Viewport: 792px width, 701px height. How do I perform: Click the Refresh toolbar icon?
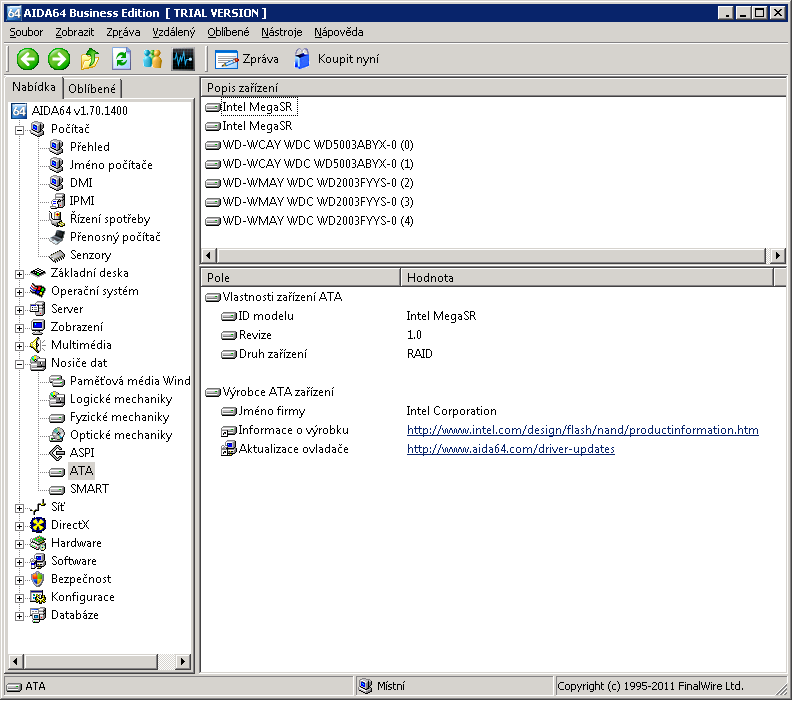click(121, 59)
